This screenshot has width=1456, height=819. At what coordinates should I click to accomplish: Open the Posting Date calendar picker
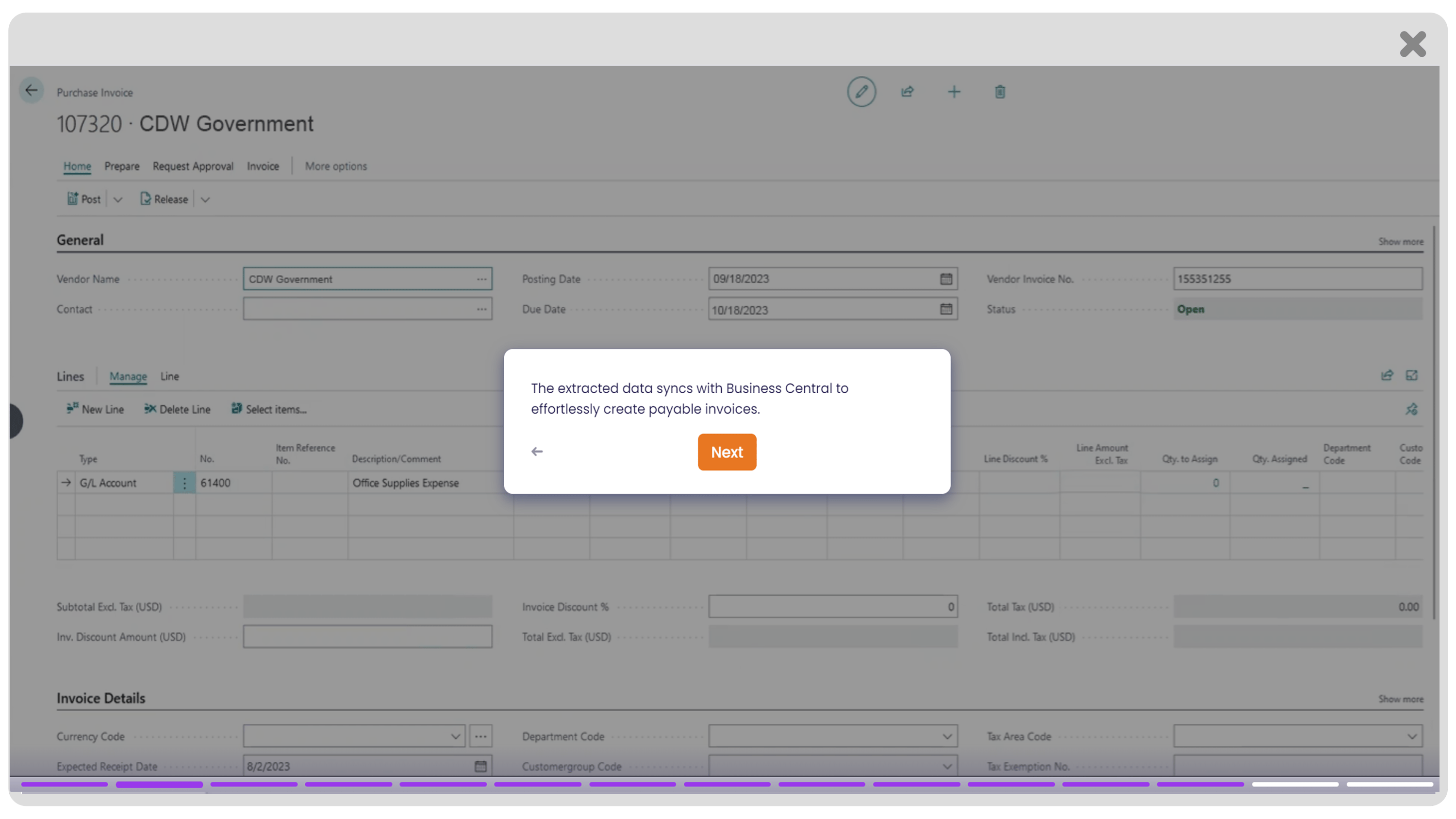click(946, 278)
